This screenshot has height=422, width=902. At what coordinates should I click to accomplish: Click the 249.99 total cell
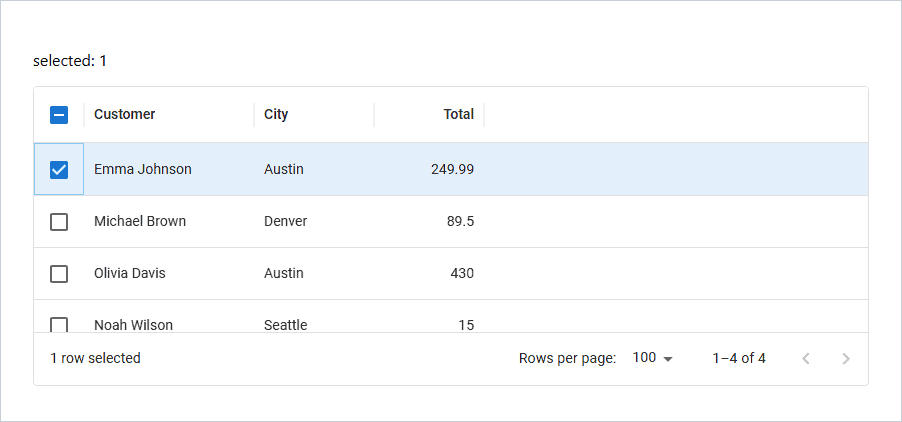tap(429, 170)
